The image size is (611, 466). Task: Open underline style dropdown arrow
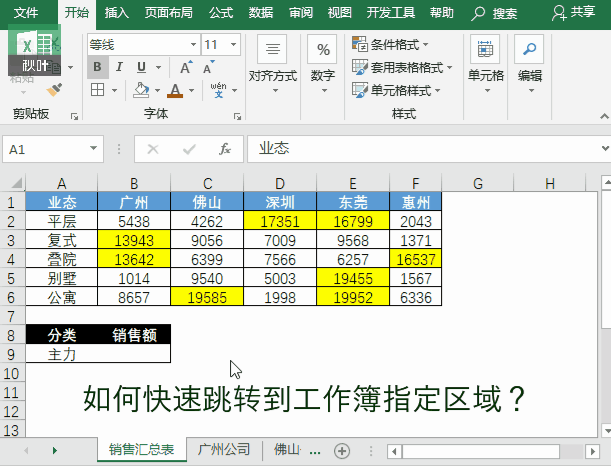coord(159,67)
